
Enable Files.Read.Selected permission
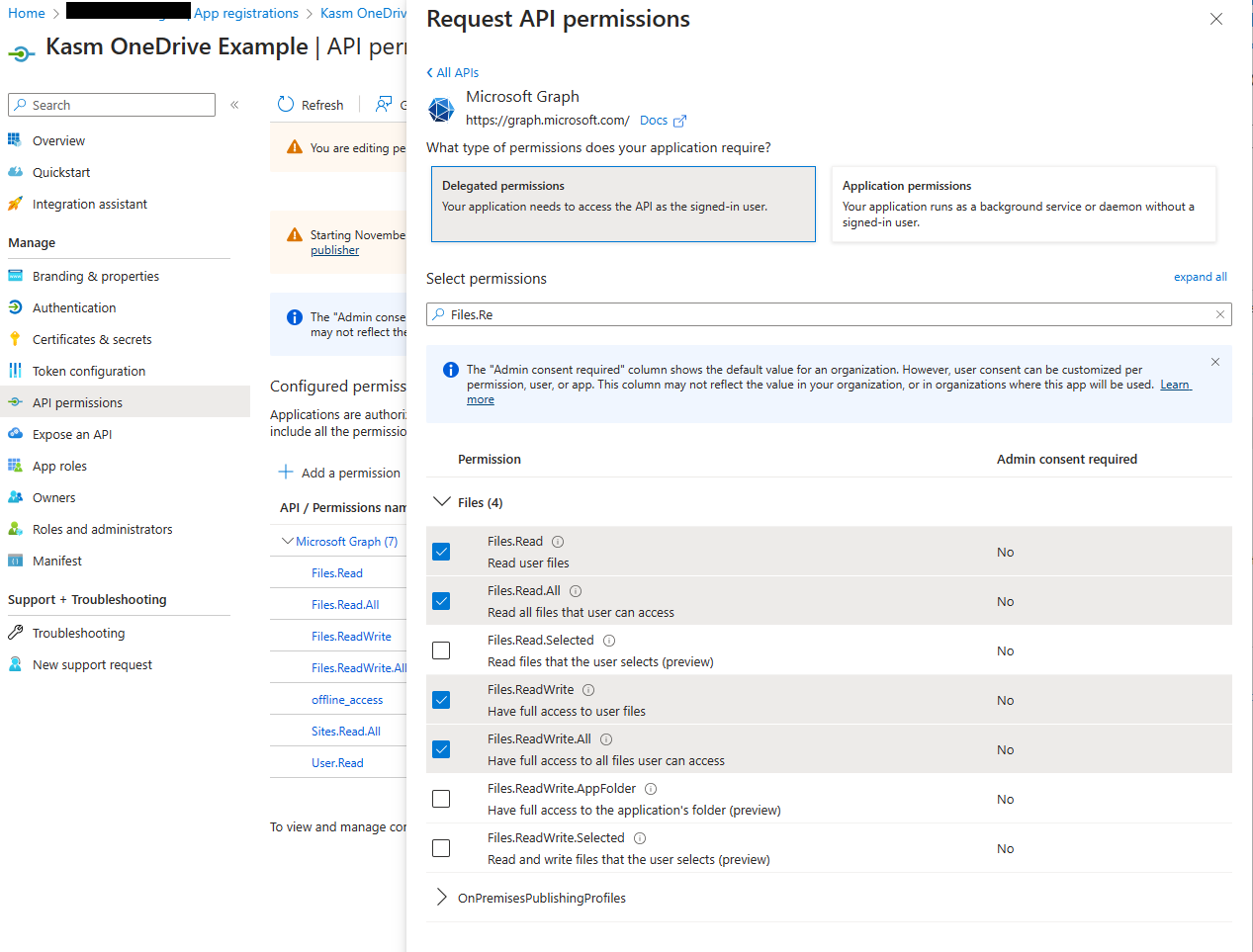point(440,649)
